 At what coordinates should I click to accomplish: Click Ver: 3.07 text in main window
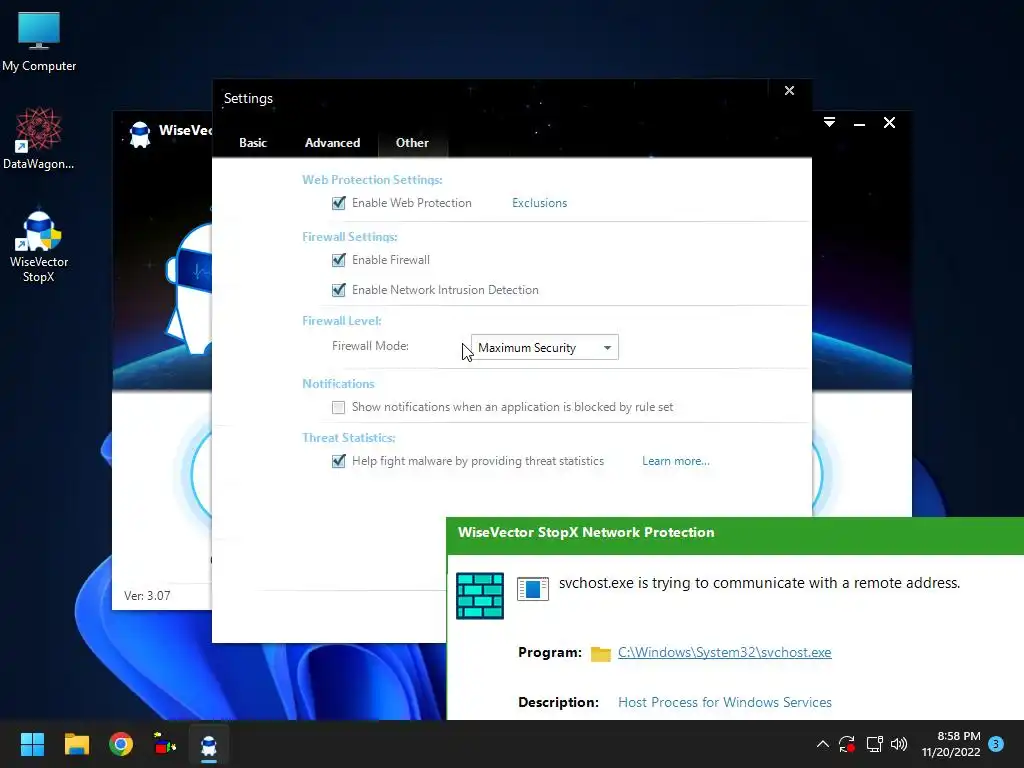[x=147, y=596]
